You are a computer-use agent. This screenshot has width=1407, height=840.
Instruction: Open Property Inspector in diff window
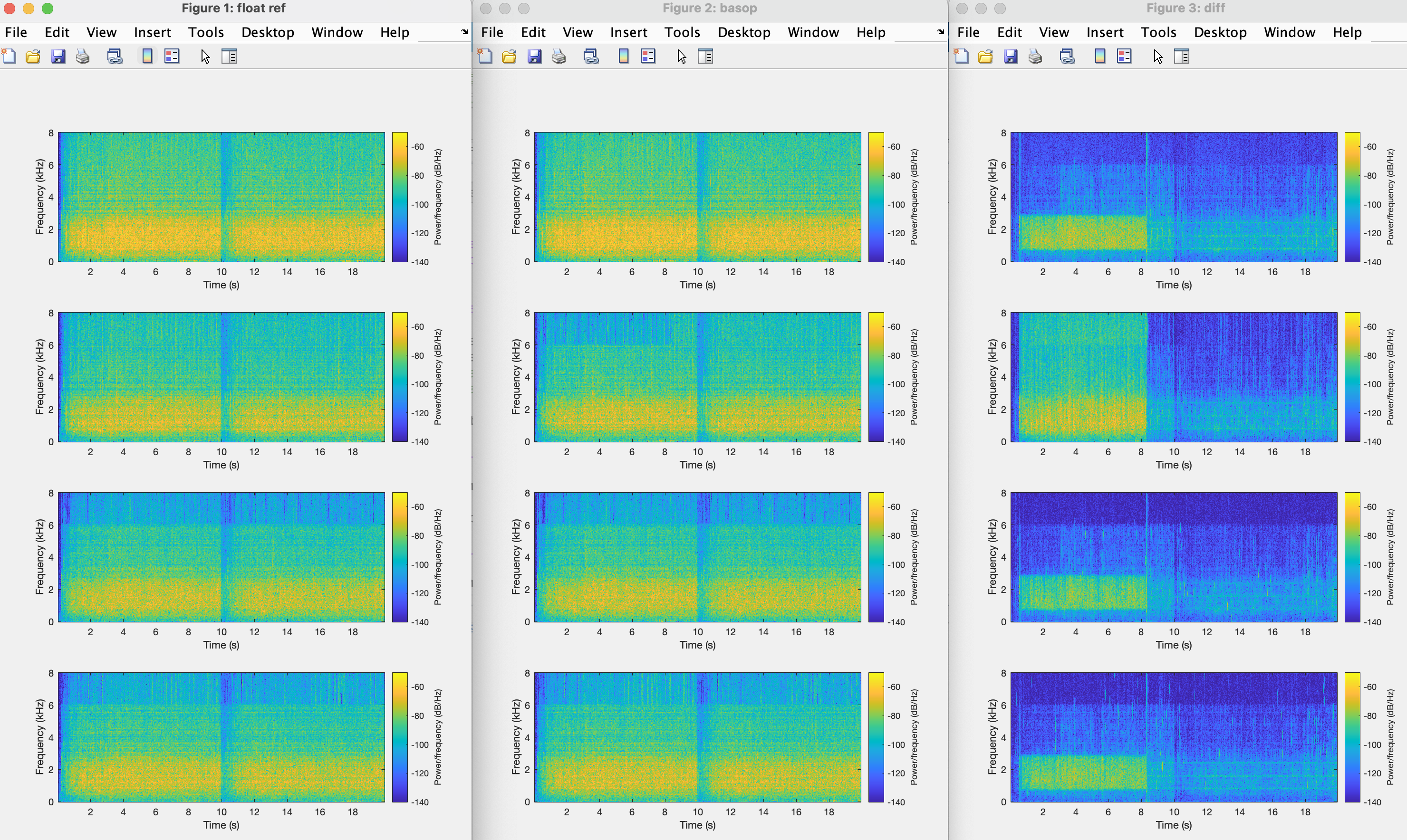[1182, 56]
